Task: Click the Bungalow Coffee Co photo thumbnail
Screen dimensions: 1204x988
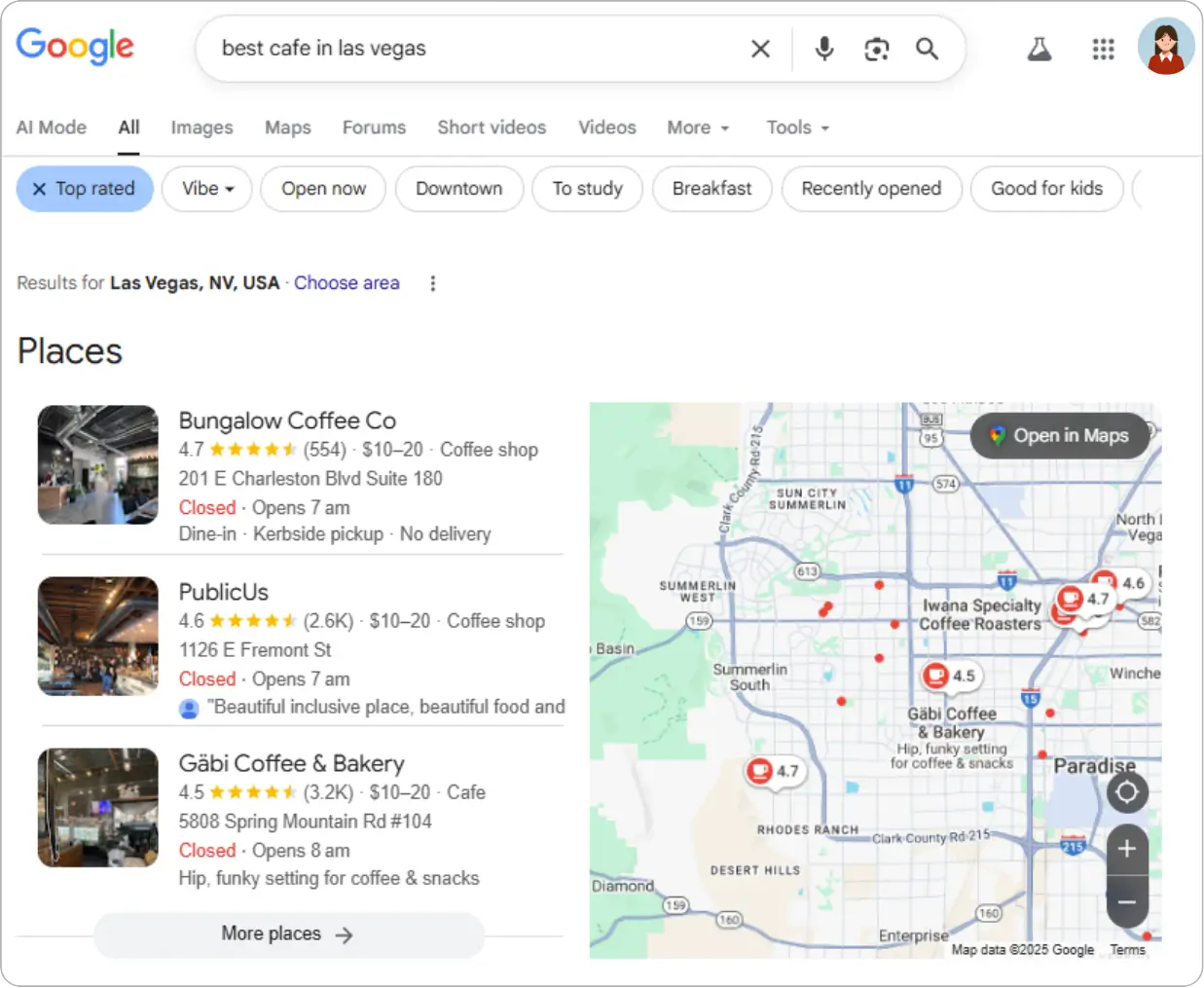Action: click(x=97, y=465)
